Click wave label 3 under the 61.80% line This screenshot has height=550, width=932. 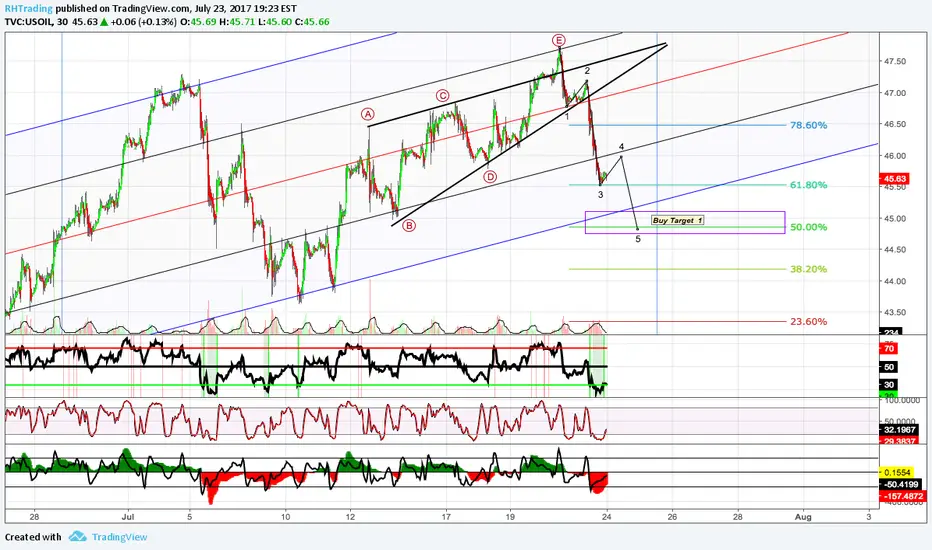[x=600, y=194]
